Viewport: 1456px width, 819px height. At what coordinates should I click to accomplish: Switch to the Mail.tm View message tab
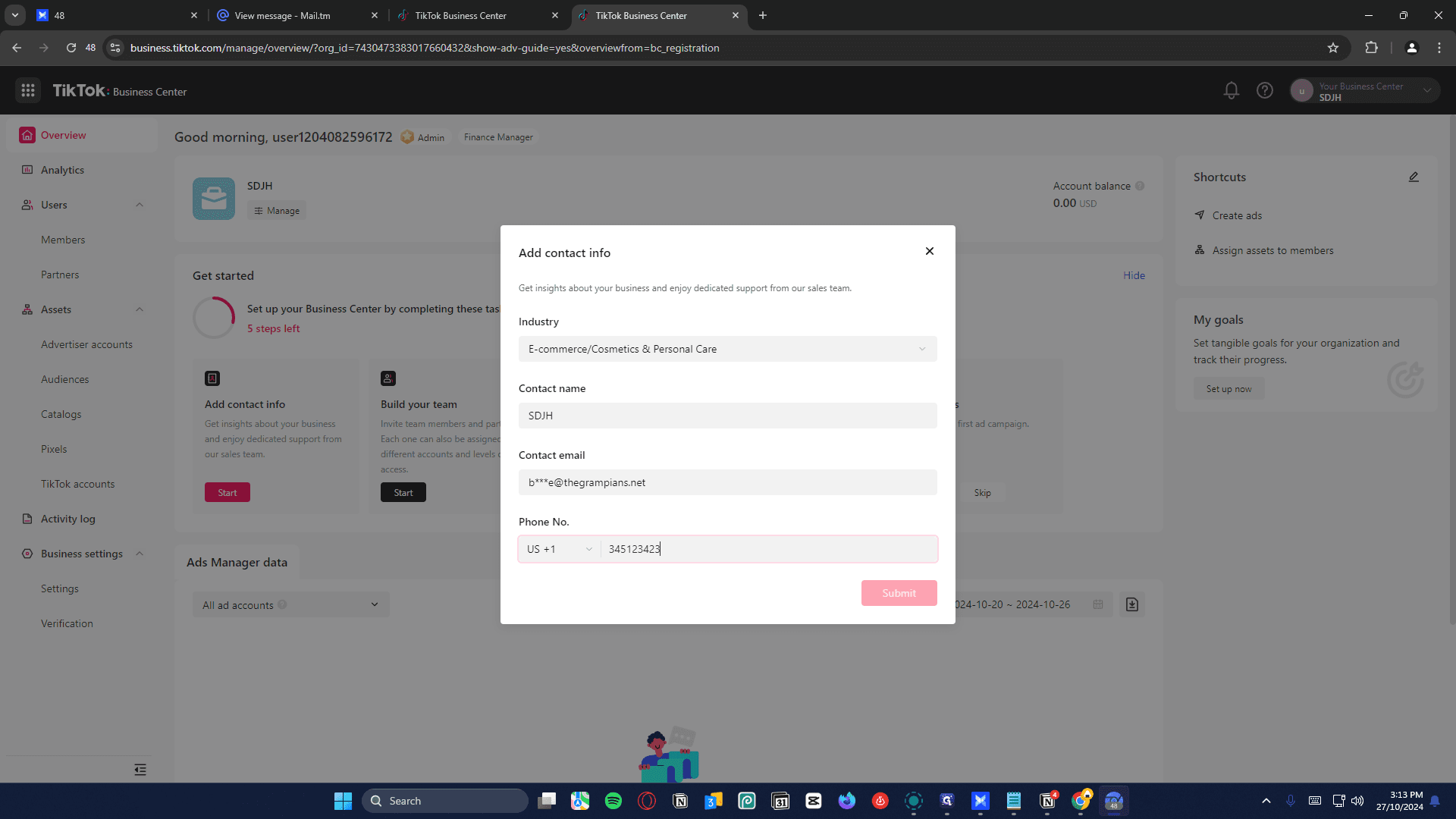[x=297, y=15]
